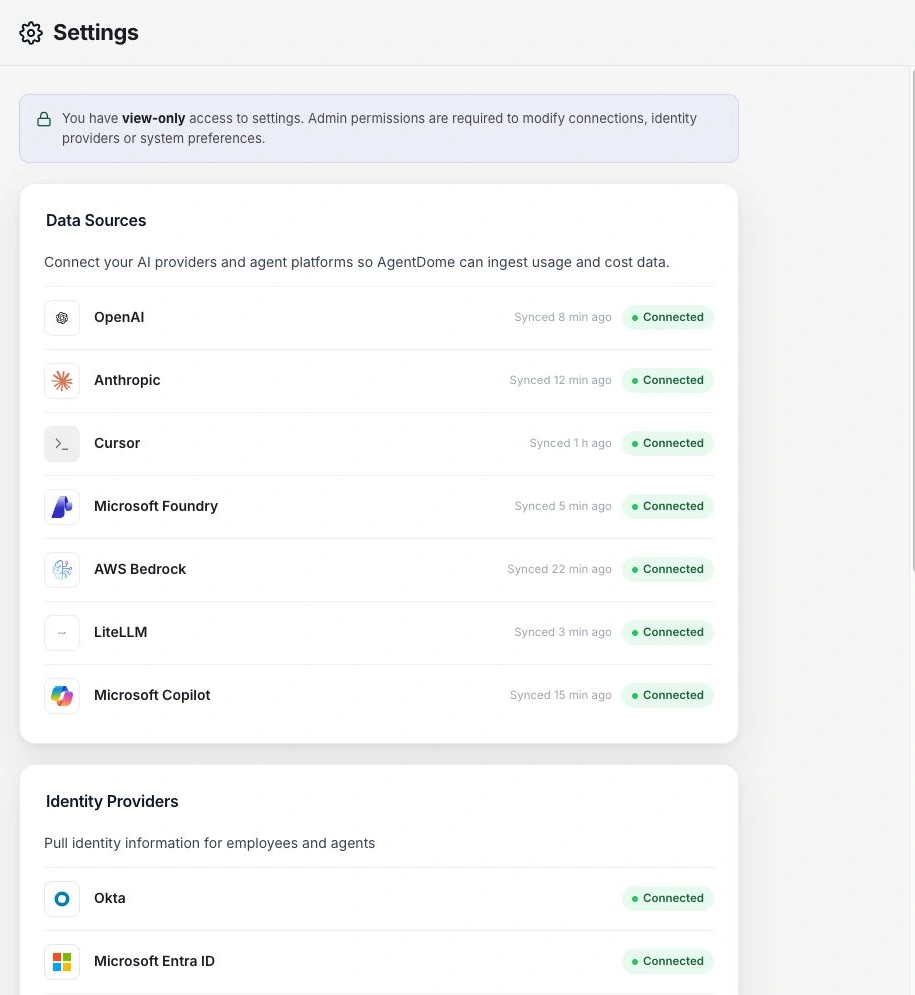
Task: Click the Settings gear icon
Action: point(30,33)
